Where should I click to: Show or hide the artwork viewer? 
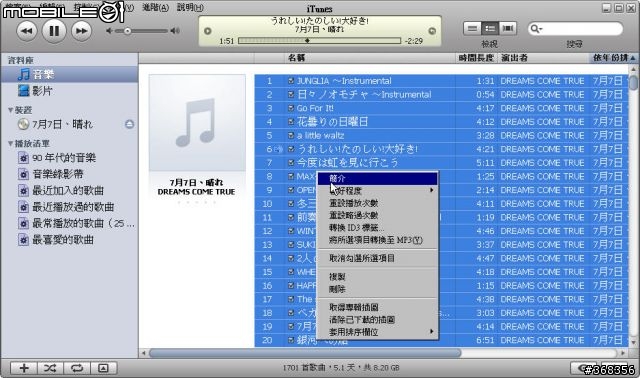(104, 368)
